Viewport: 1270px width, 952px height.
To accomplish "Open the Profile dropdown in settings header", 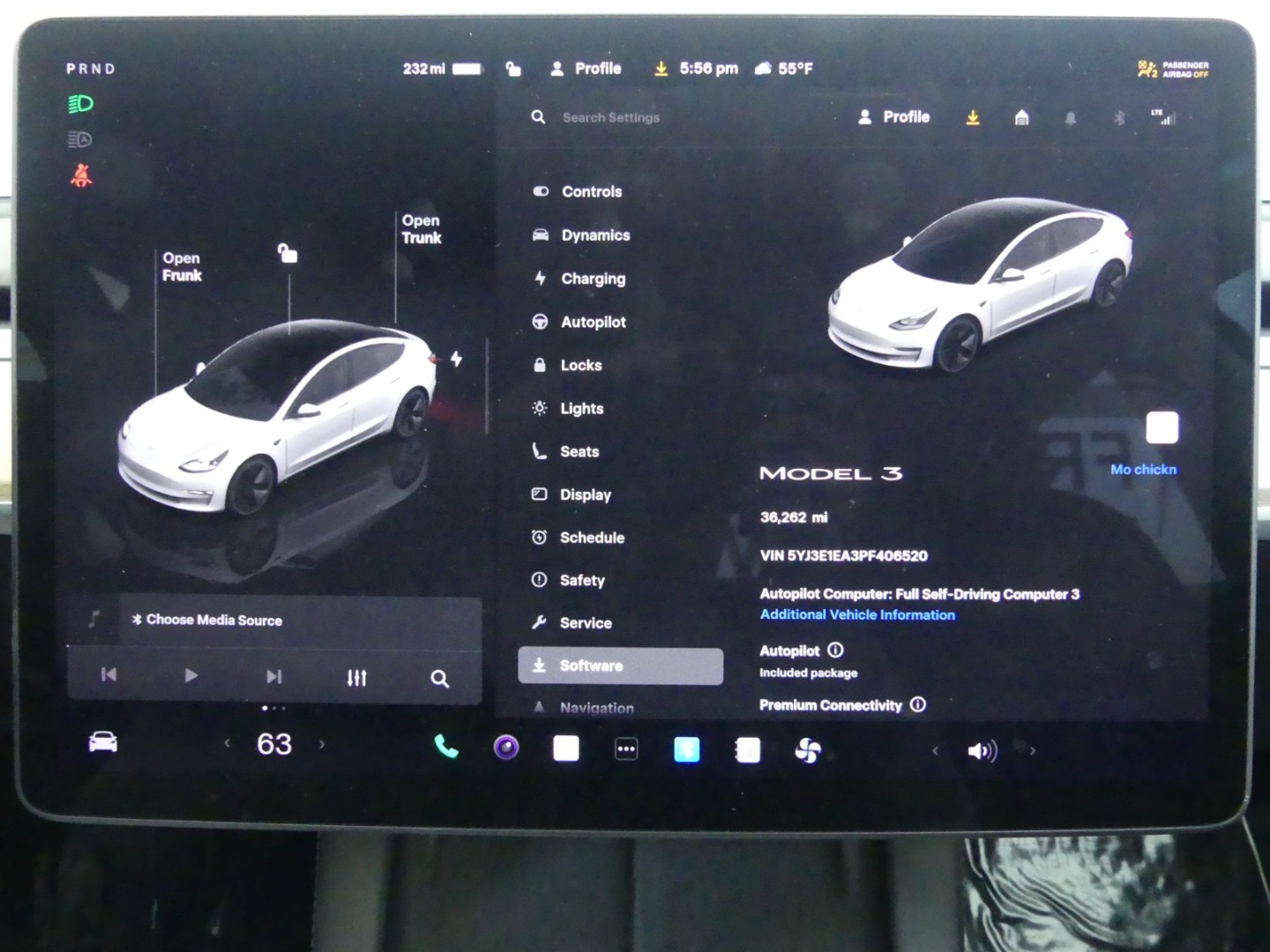I will point(894,117).
